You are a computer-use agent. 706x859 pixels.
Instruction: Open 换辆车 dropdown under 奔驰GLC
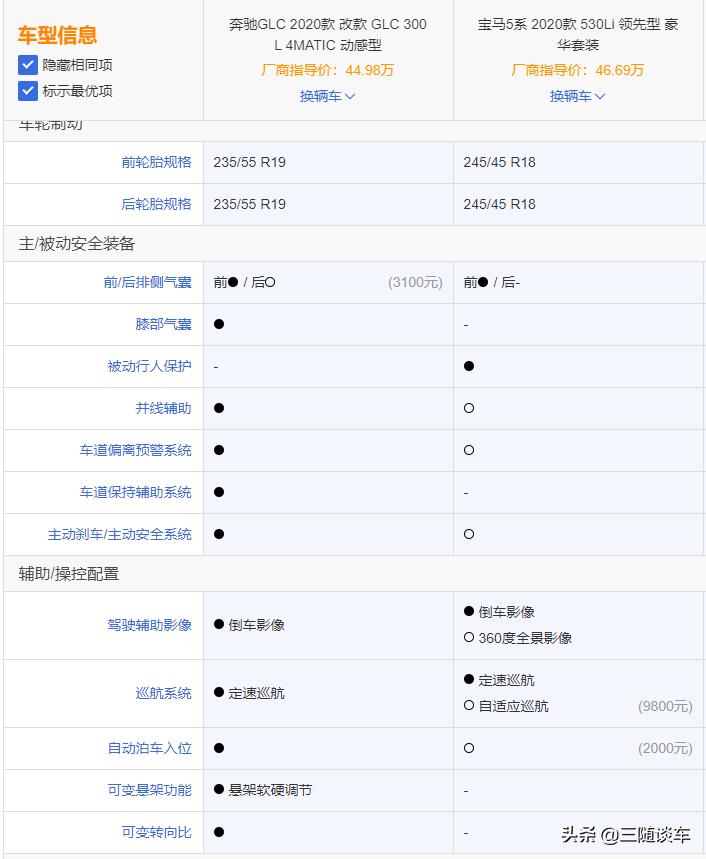328,96
